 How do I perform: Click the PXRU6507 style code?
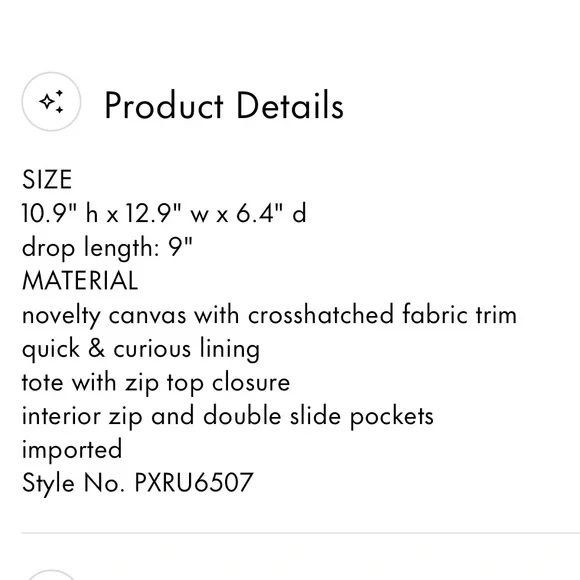click(x=194, y=482)
